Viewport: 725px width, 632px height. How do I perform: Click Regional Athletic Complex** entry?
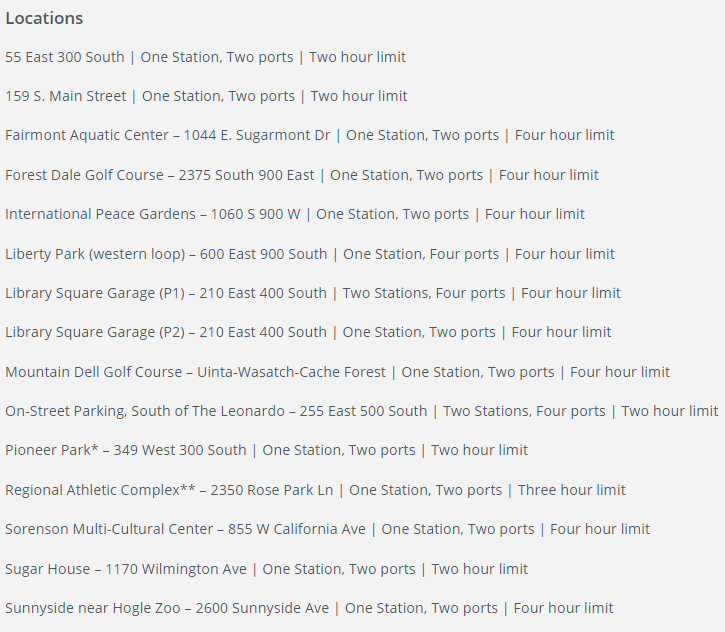coord(315,490)
